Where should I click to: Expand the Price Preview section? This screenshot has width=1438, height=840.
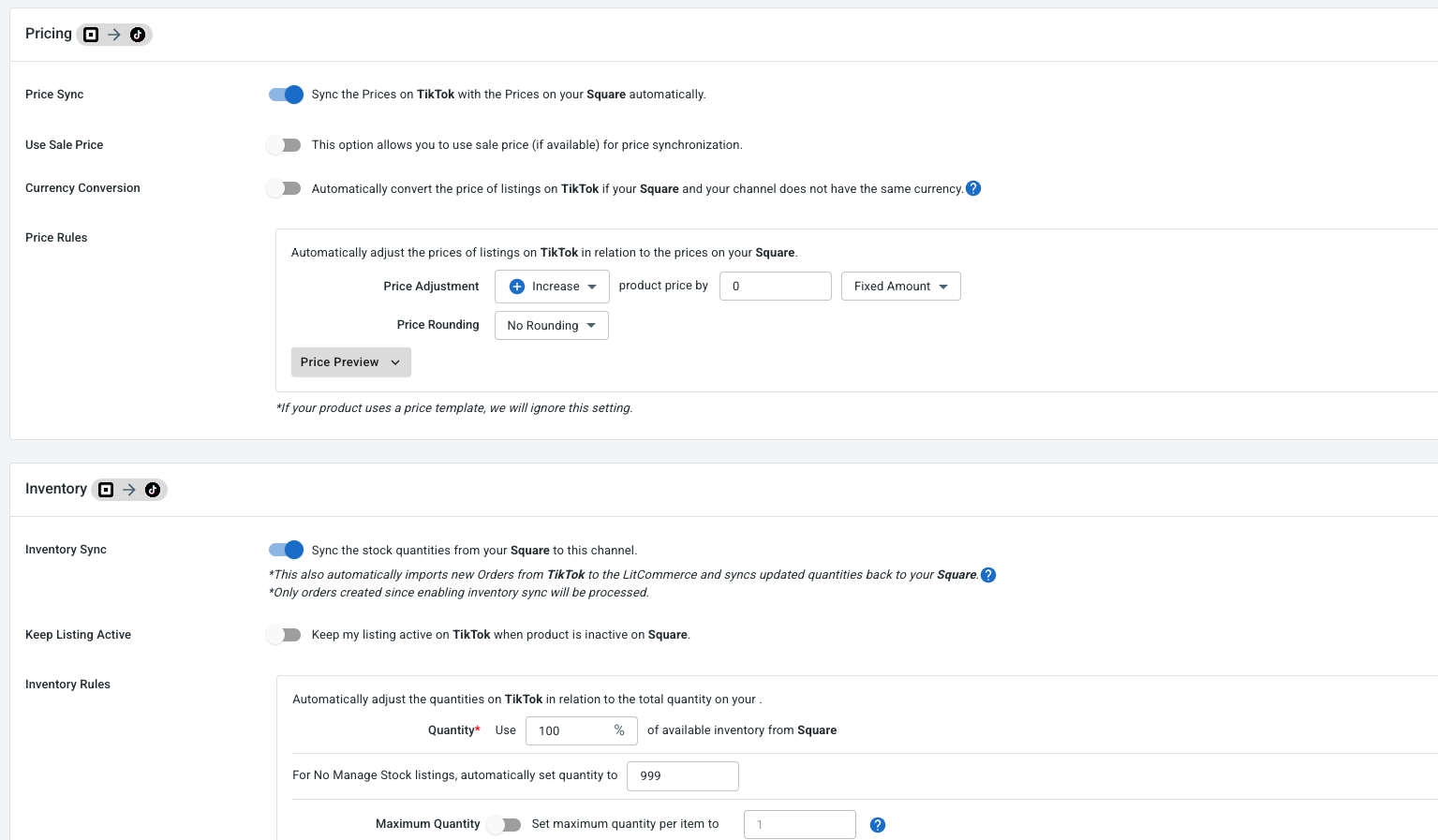pyautogui.click(x=351, y=362)
